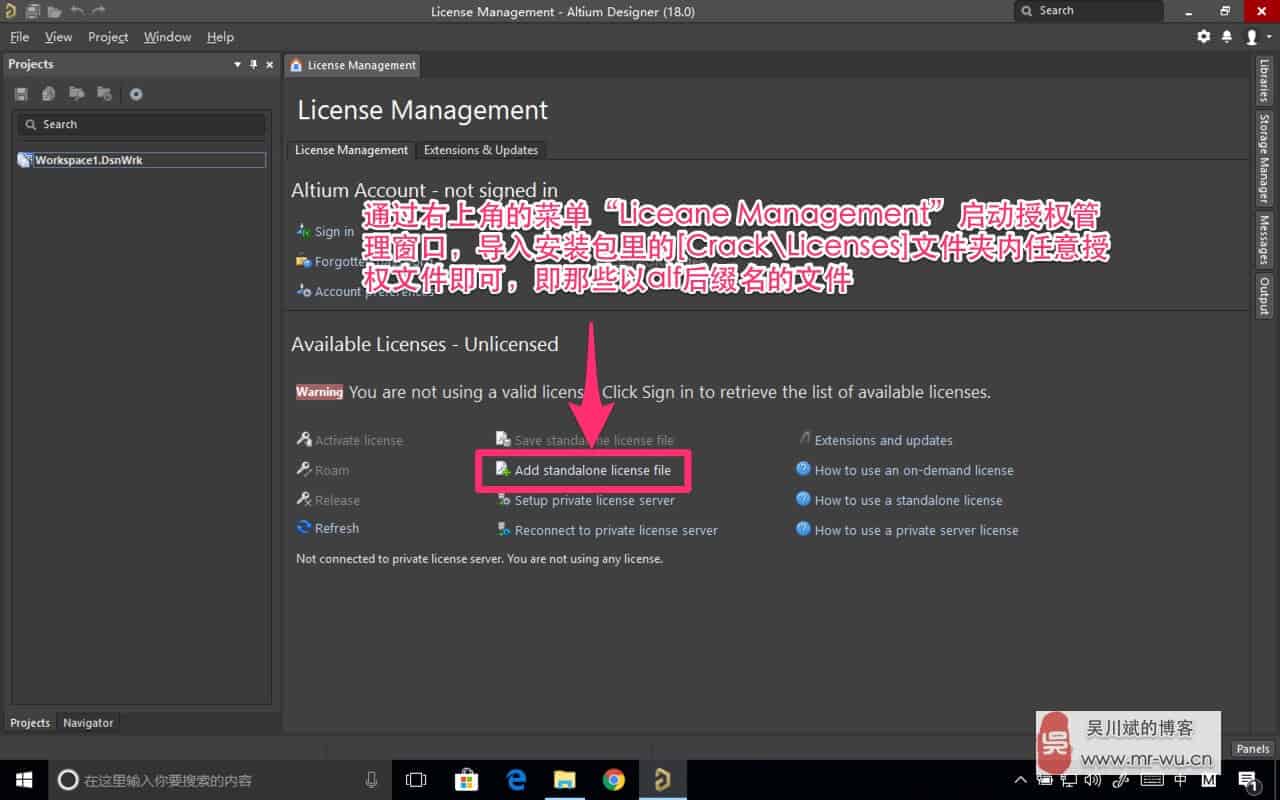Click the save icon in Projects panel toolbar

[x=21, y=94]
